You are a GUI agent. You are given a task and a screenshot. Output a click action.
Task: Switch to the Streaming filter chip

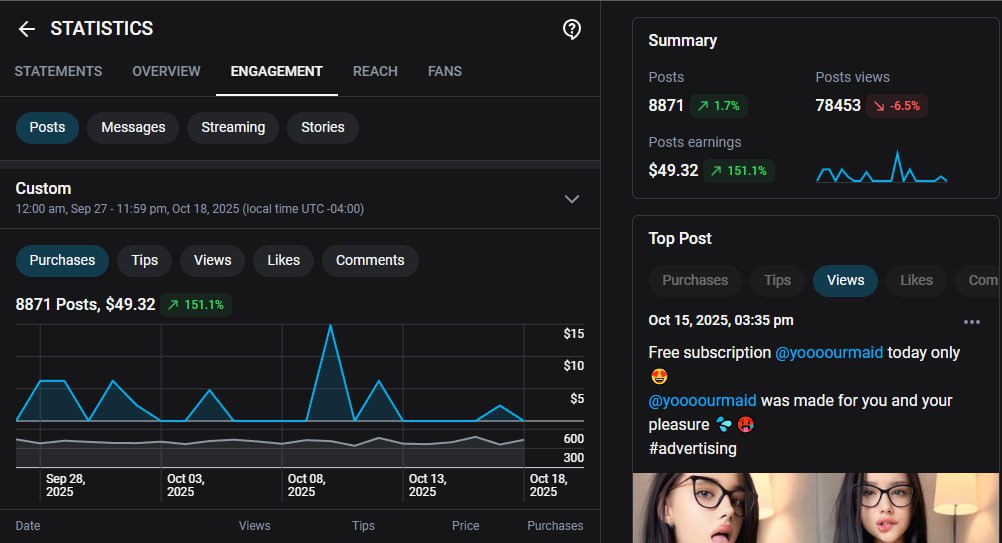pos(233,128)
